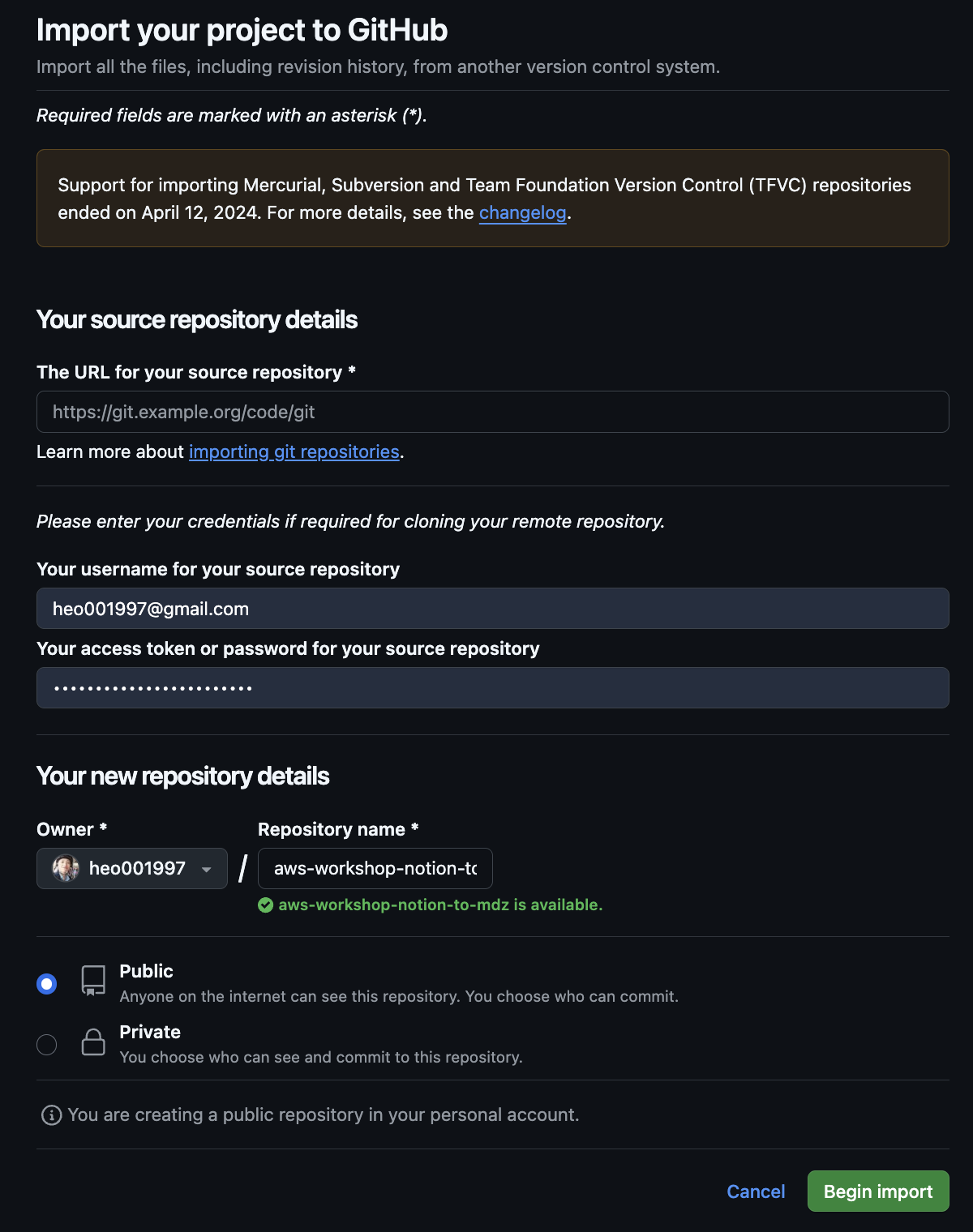Click the Public option label
973x1232 pixels.
point(146,971)
